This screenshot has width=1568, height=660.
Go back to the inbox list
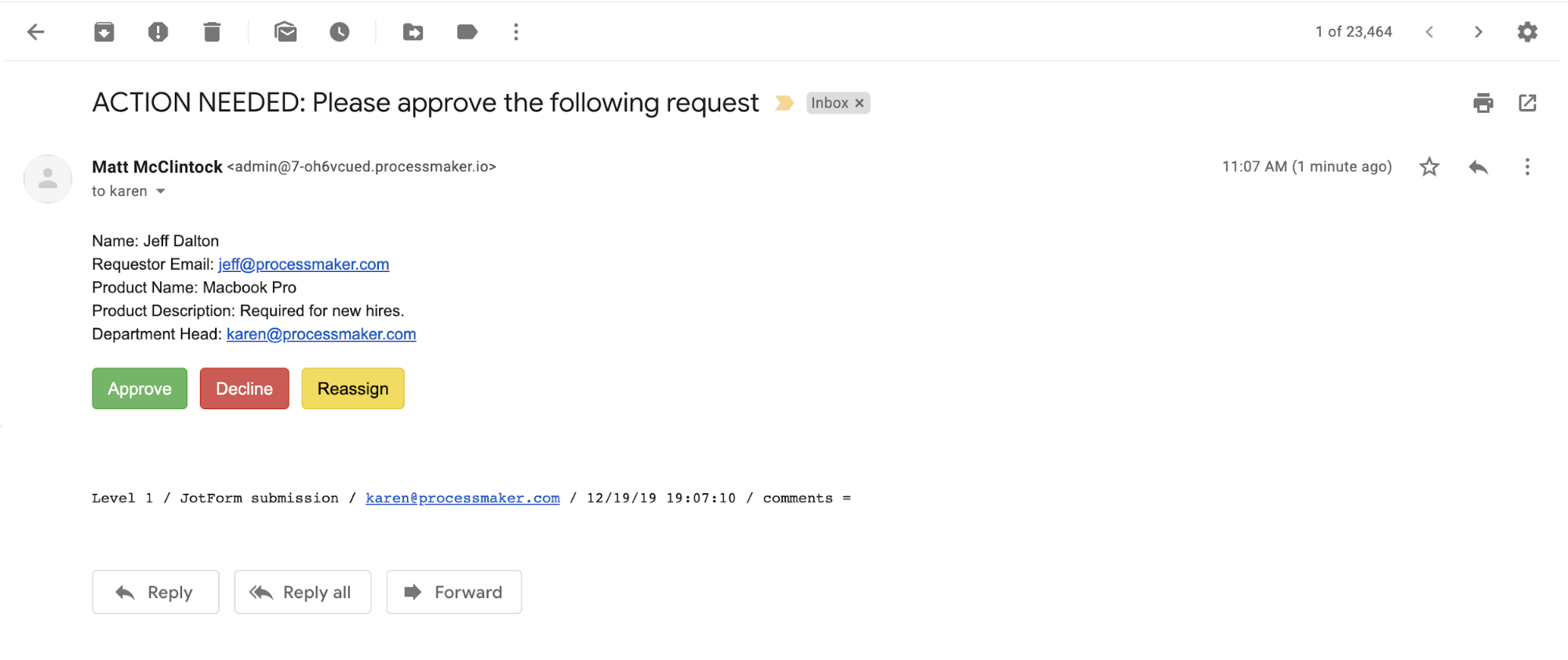tap(36, 32)
